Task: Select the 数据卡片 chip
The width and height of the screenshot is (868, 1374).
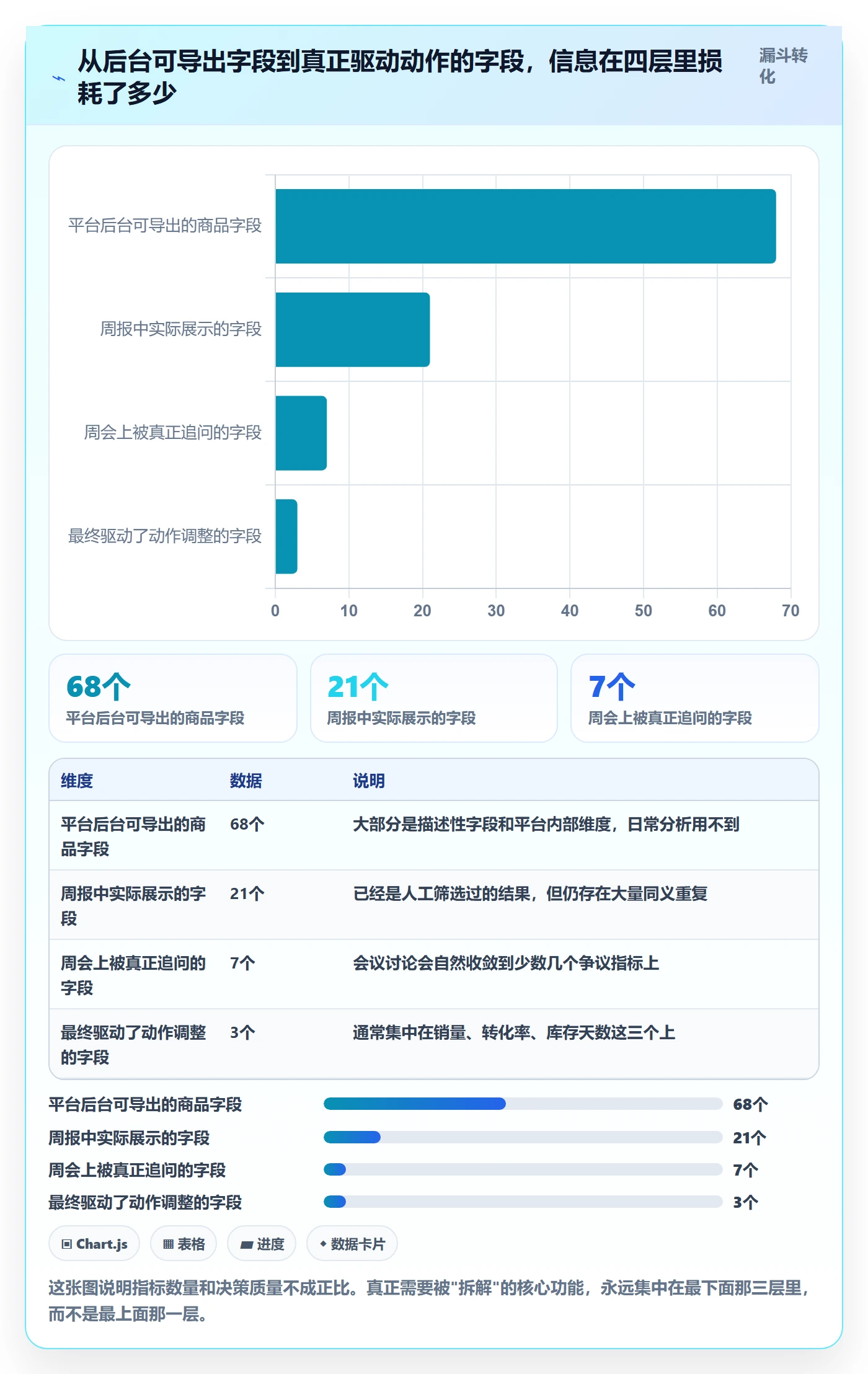Action: tap(352, 1243)
